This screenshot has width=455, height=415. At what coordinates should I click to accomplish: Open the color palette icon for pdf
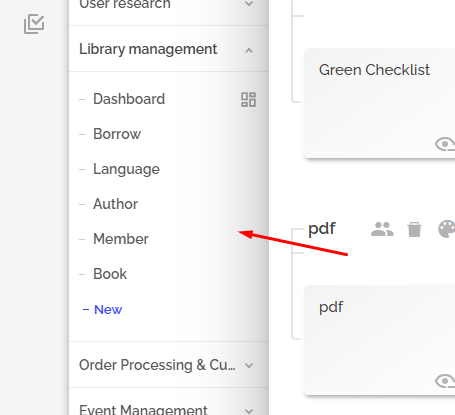[x=447, y=229]
